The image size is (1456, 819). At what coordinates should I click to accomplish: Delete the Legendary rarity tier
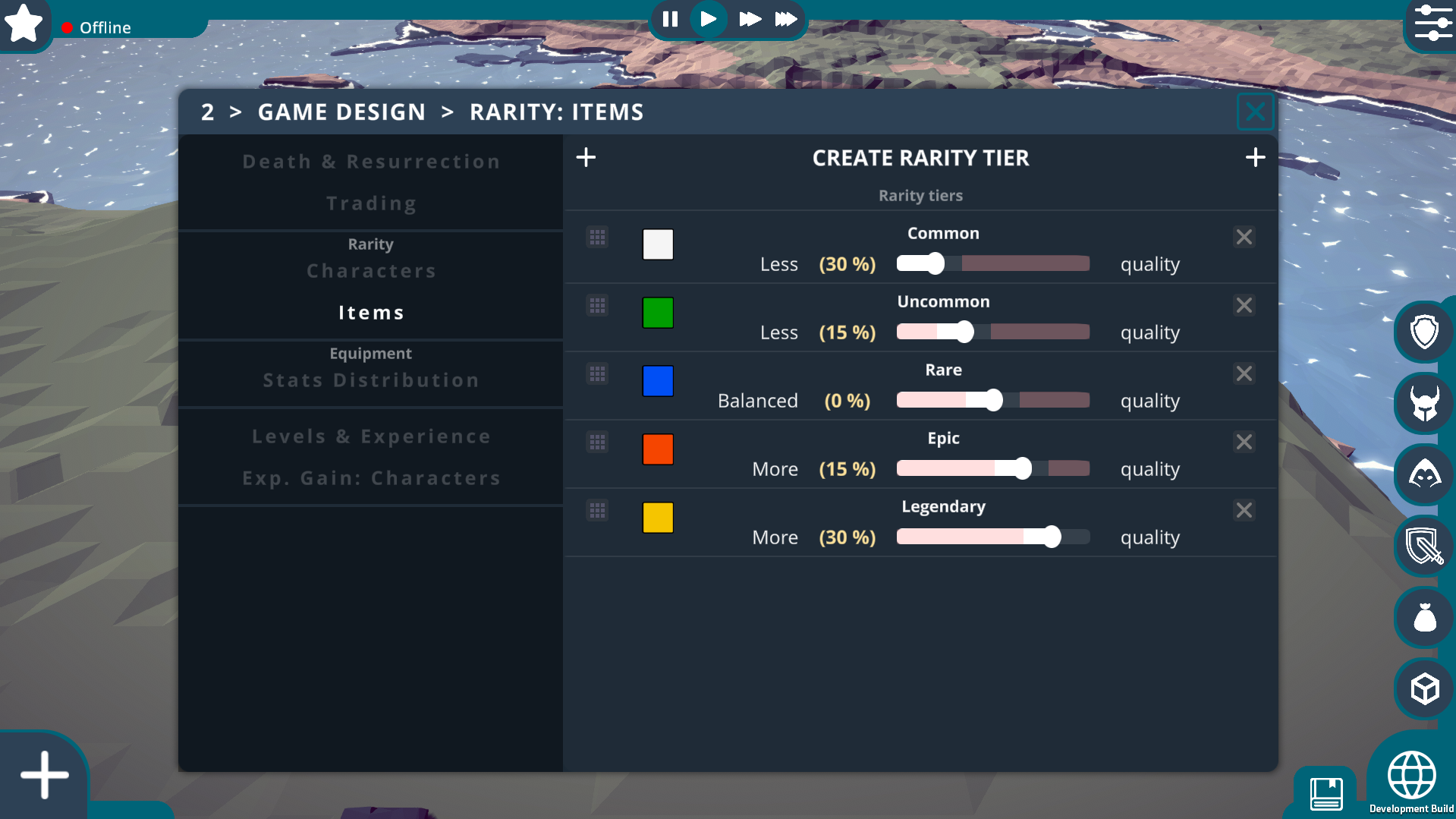pyautogui.click(x=1244, y=510)
